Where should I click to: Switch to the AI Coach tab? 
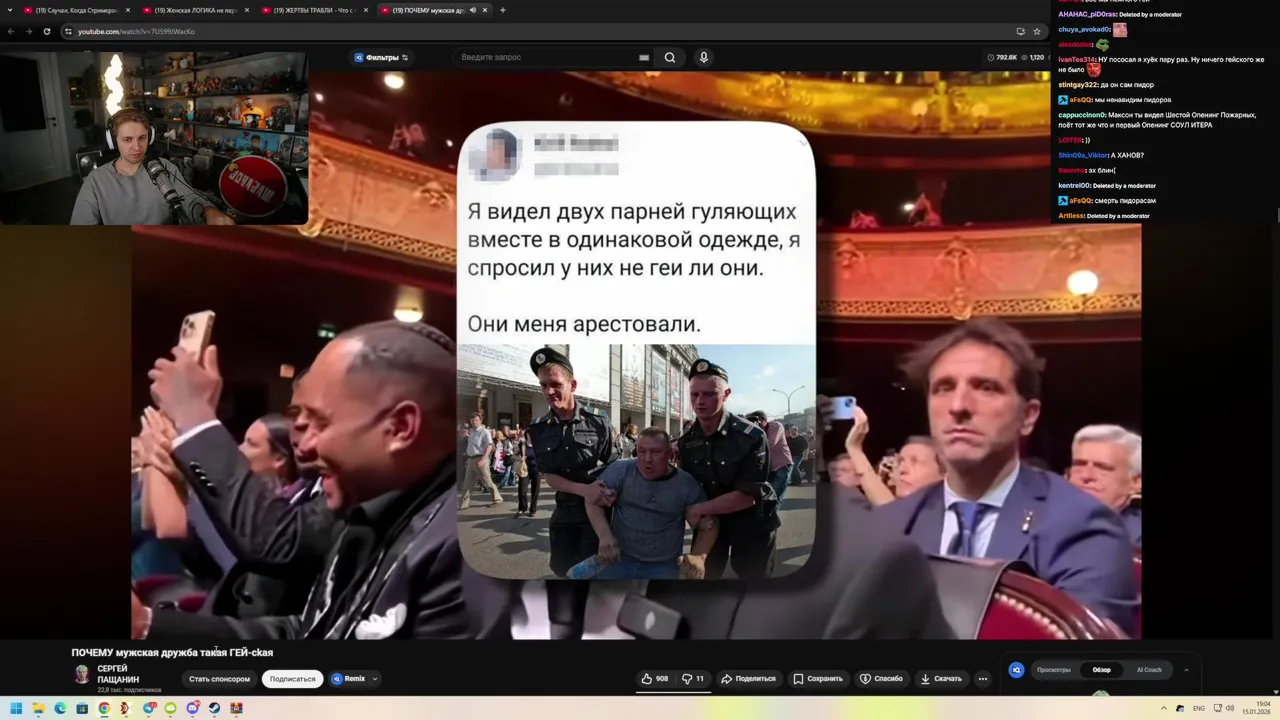(x=1149, y=670)
